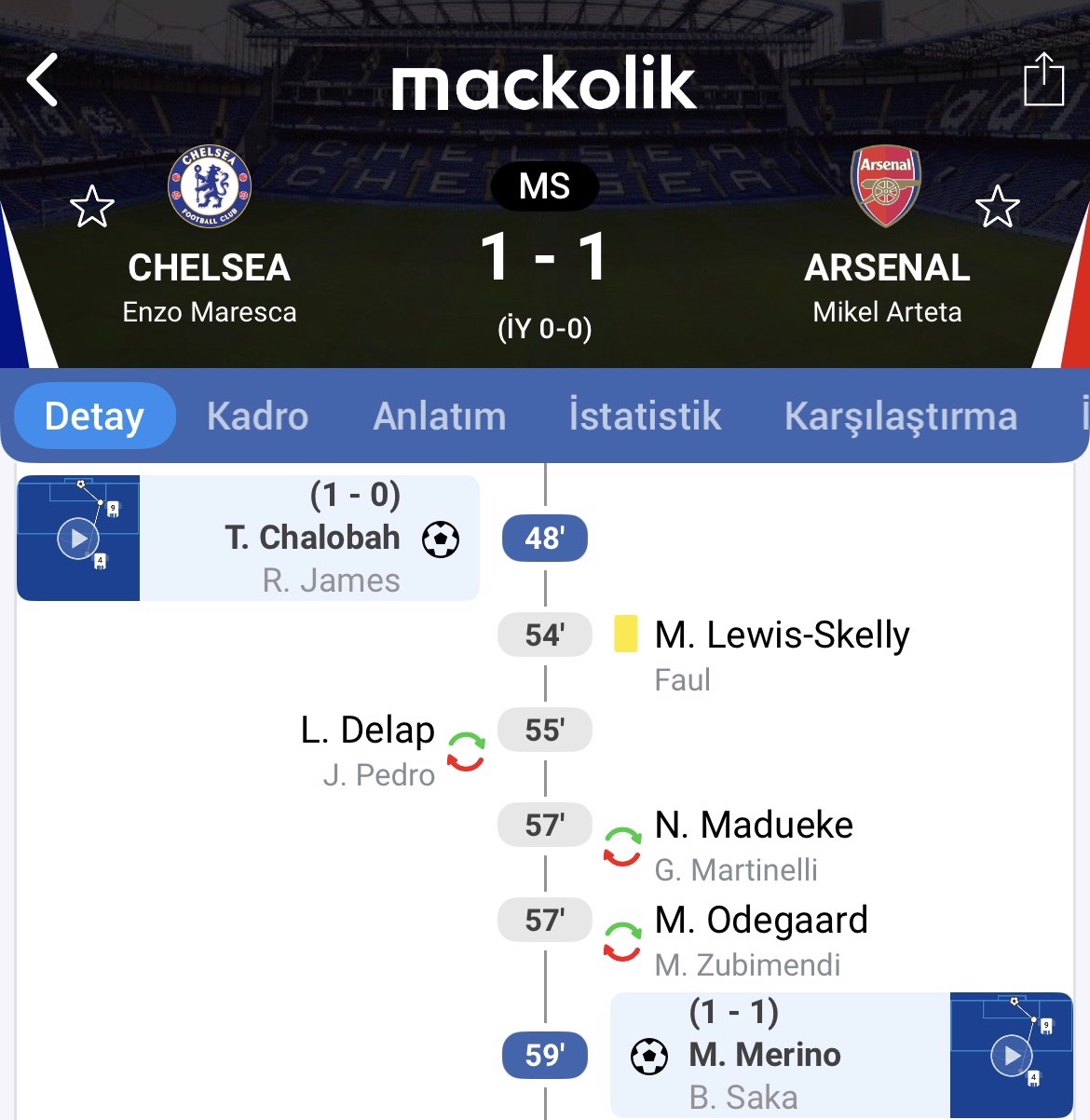The image size is (1090, 1120).
Task: Select the İstatistik tab
Action: 645,417
